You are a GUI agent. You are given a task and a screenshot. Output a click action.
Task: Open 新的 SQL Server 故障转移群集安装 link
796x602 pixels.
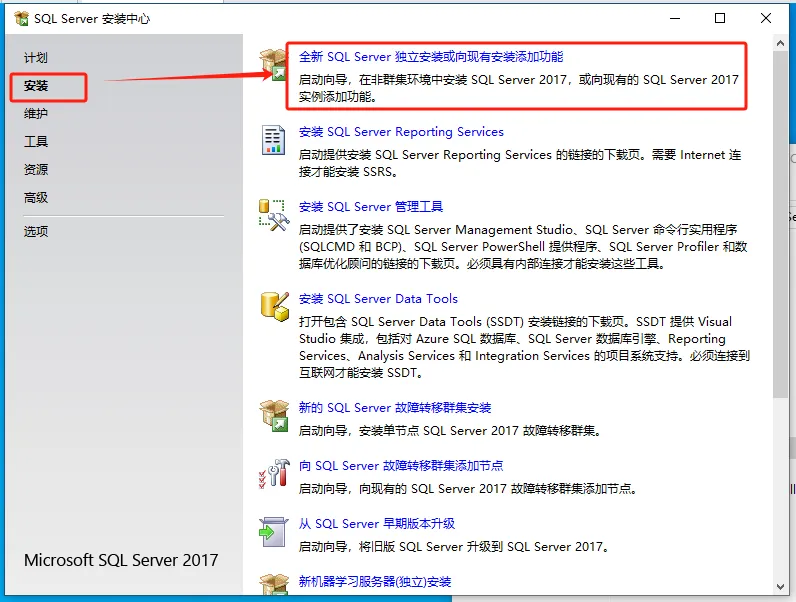(x=395, y=408)
